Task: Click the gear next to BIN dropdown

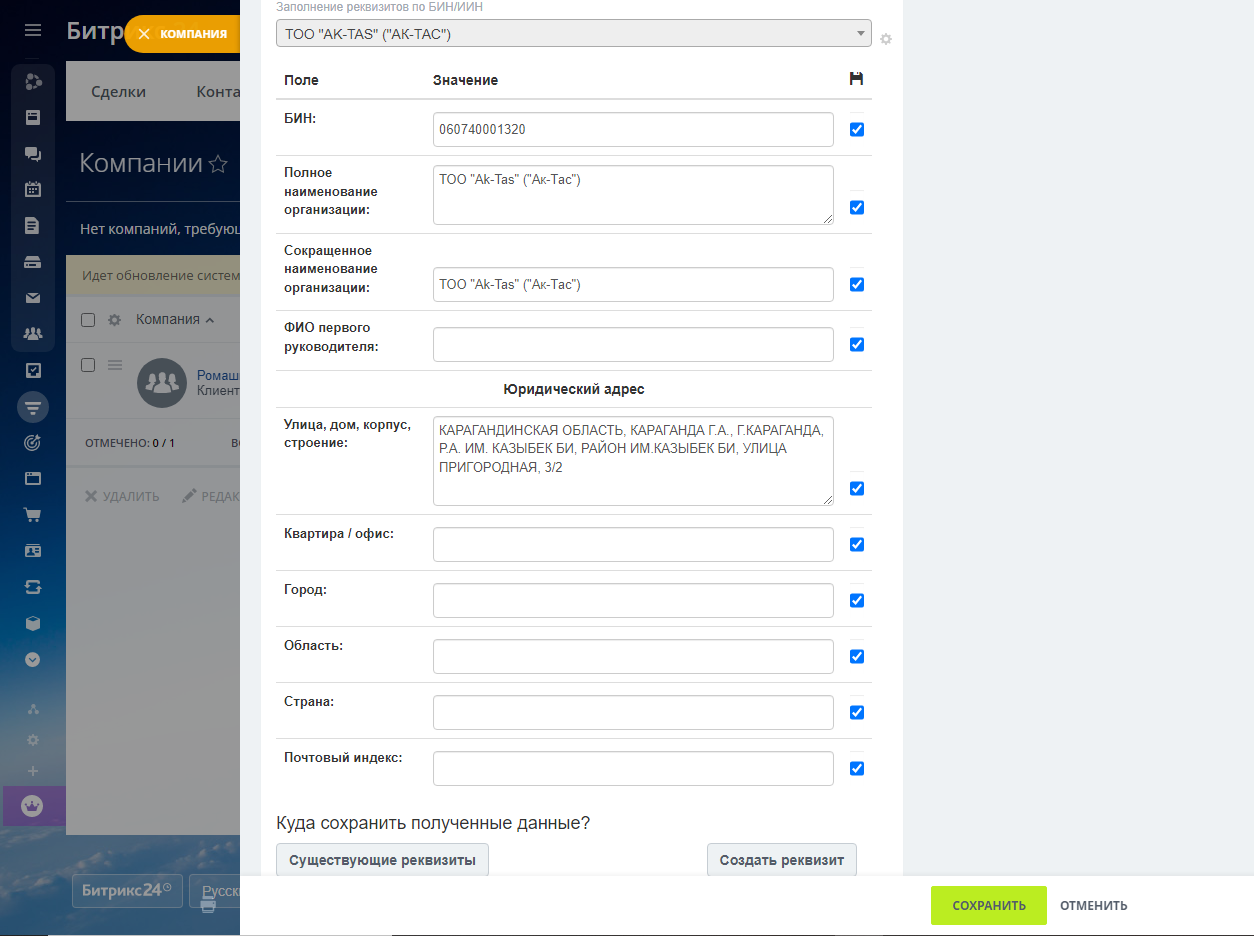Action: coord(886,39)
